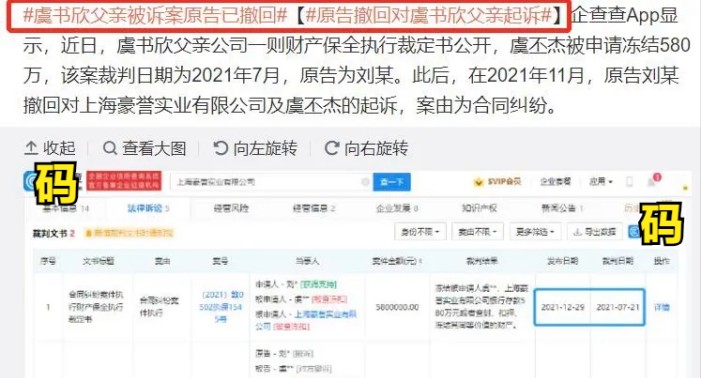Image resolution: width=701 pixels, height=378 pixels.
Task: Click the SVIP crown icon
Action: (478, 182)
